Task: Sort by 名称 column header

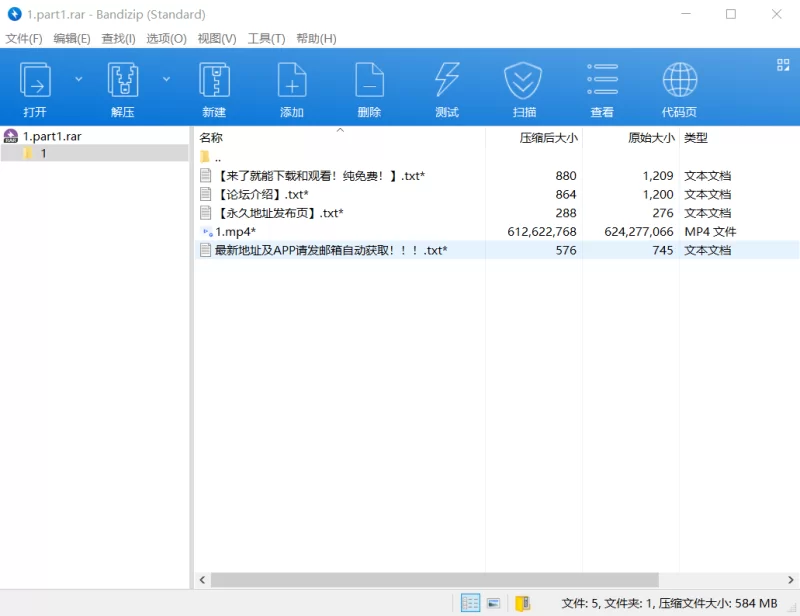Action: coord(211,138)
